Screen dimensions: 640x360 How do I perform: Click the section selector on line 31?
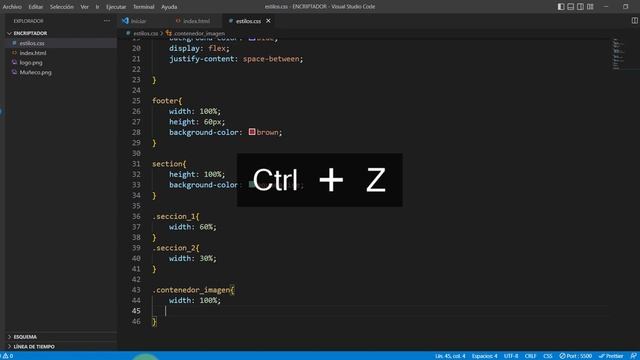point(169,164)
